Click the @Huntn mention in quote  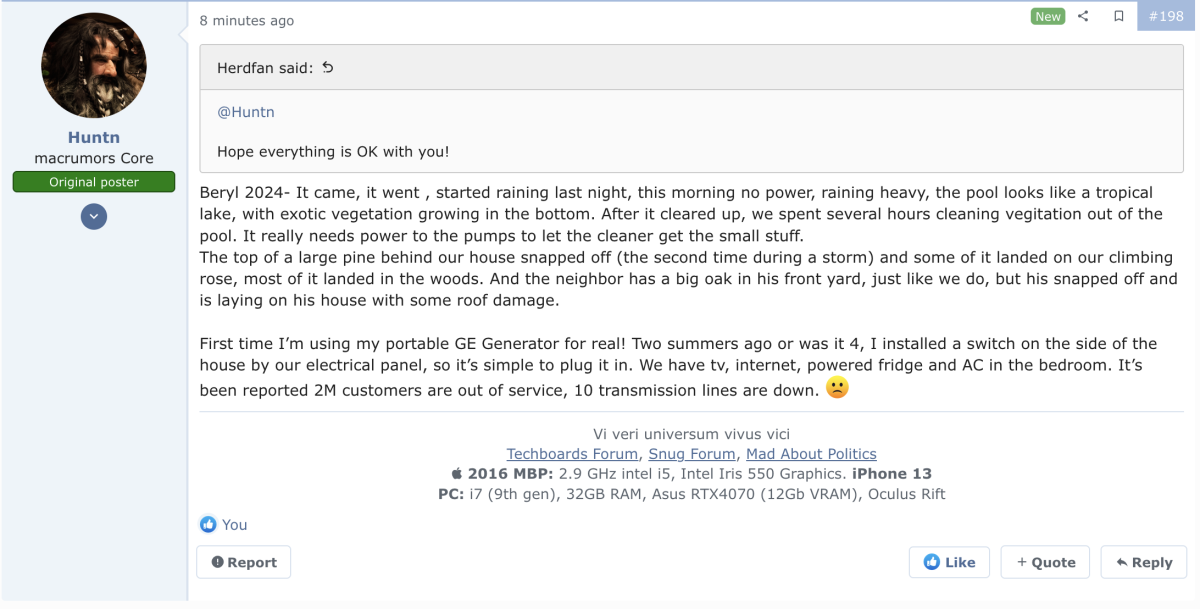tap(246, 112)
